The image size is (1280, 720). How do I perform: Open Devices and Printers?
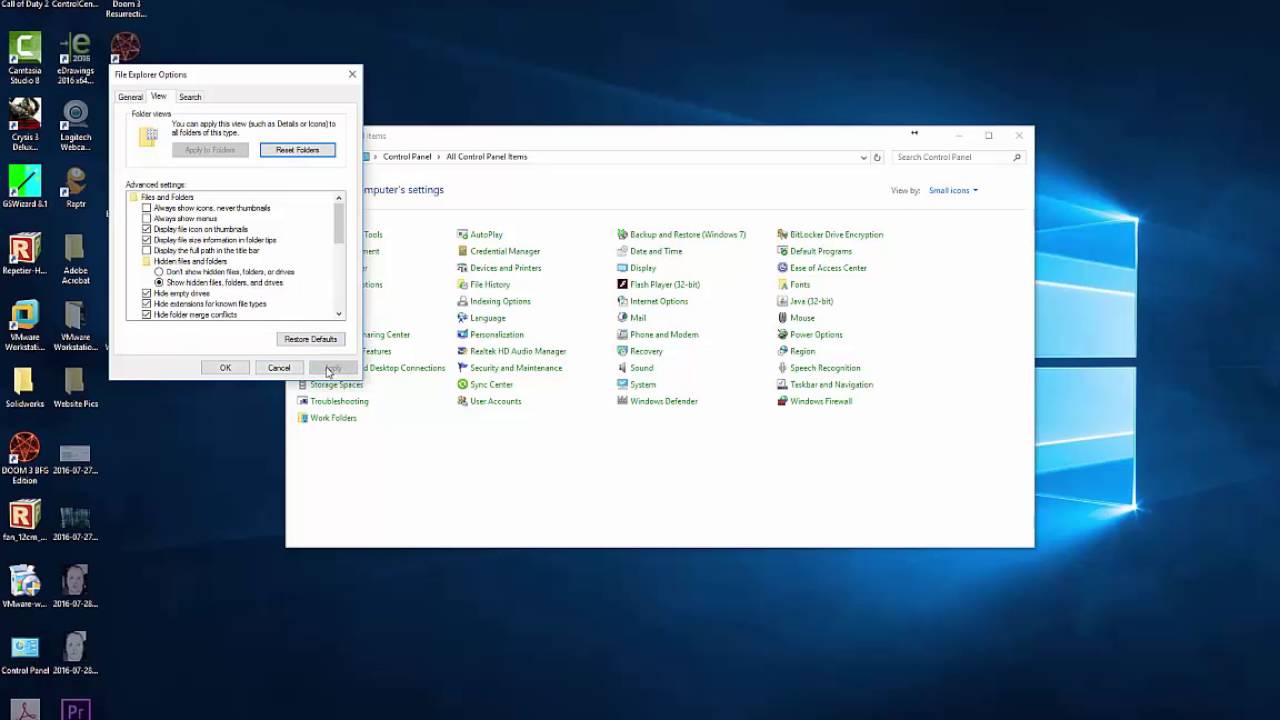click(505, 267)
